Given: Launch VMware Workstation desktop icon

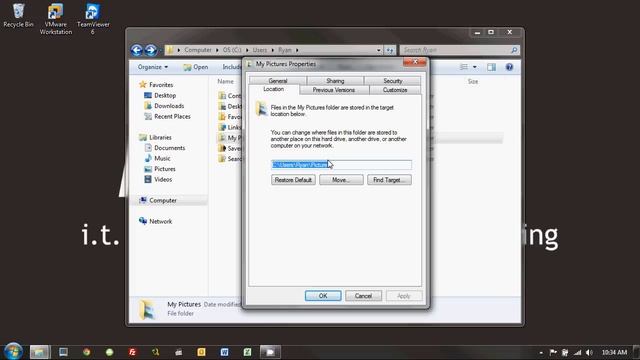Looking at the screenshot, I should (56, 18).
